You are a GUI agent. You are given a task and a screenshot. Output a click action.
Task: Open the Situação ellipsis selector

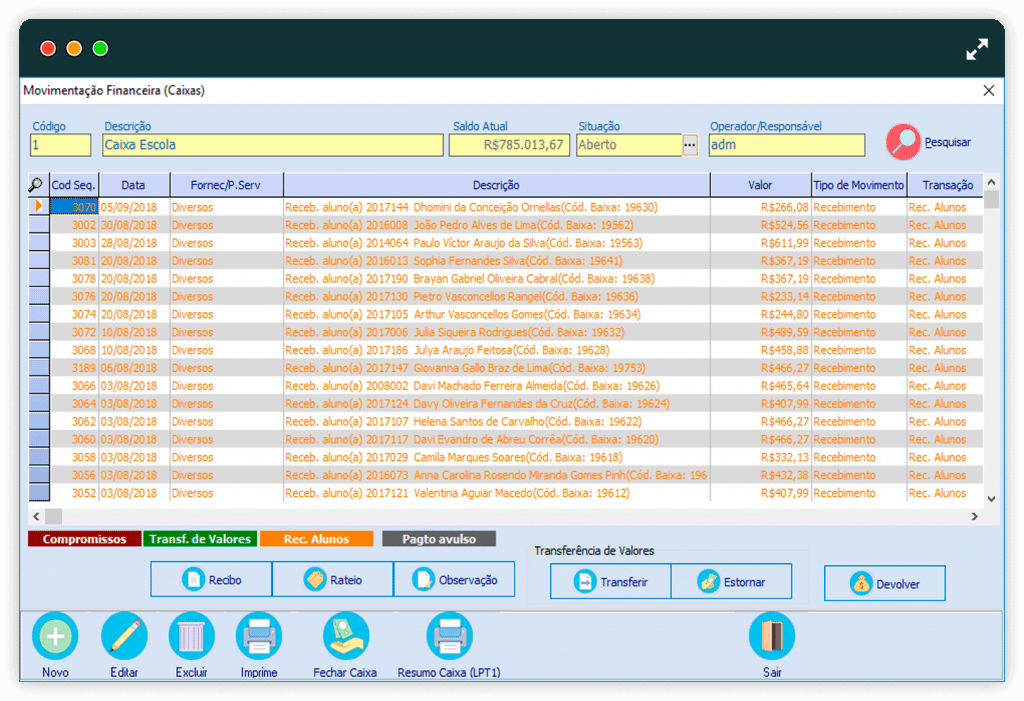click(x=690, y=145)
